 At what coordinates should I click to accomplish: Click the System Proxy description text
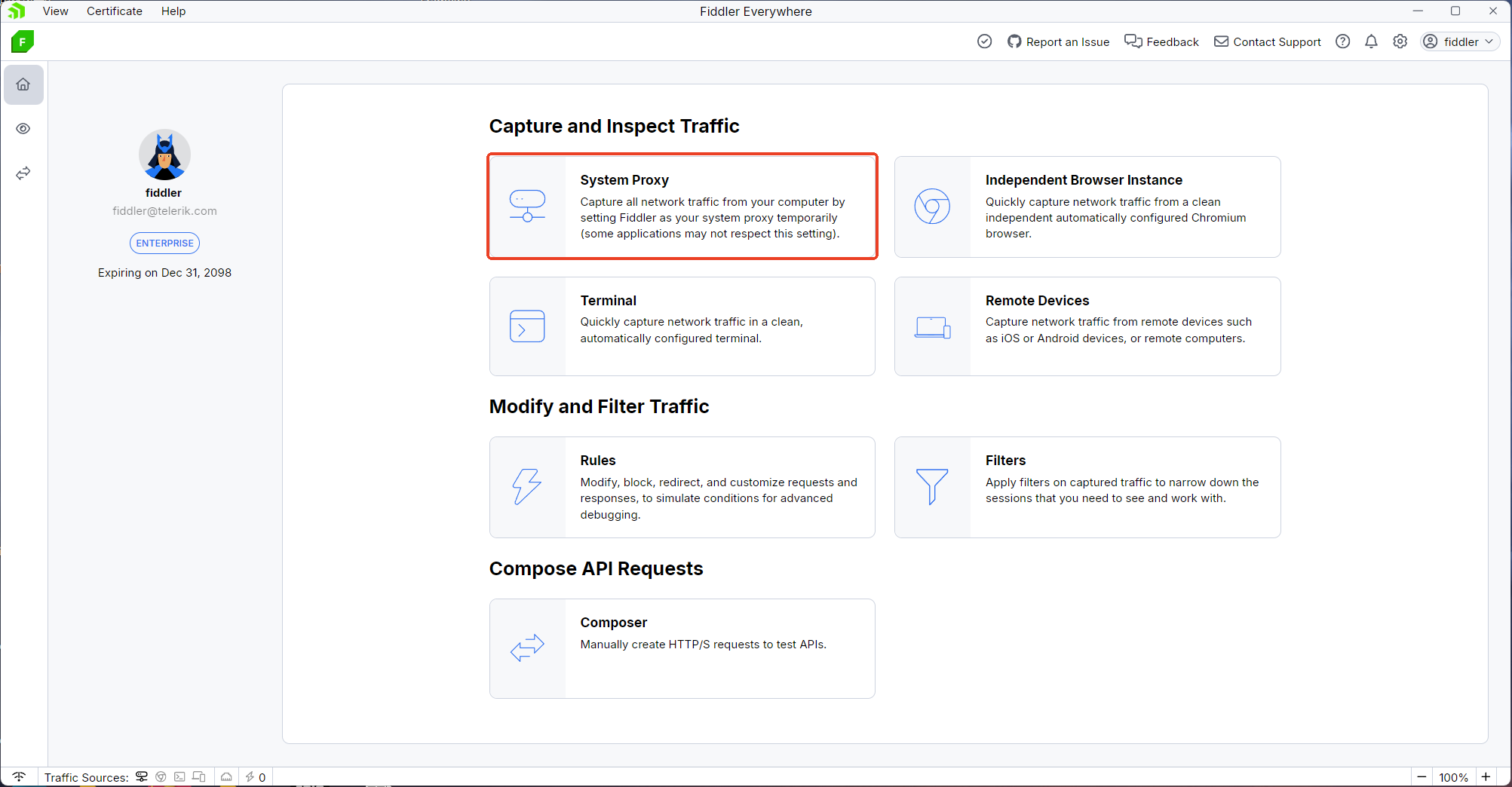(713, 218)
